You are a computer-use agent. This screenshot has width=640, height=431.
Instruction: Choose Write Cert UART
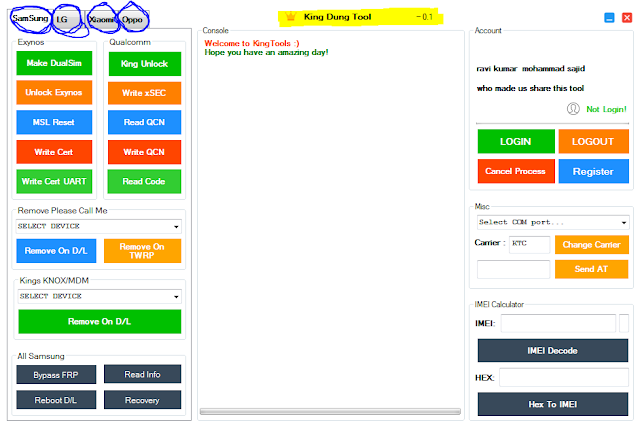click(54, 181)
